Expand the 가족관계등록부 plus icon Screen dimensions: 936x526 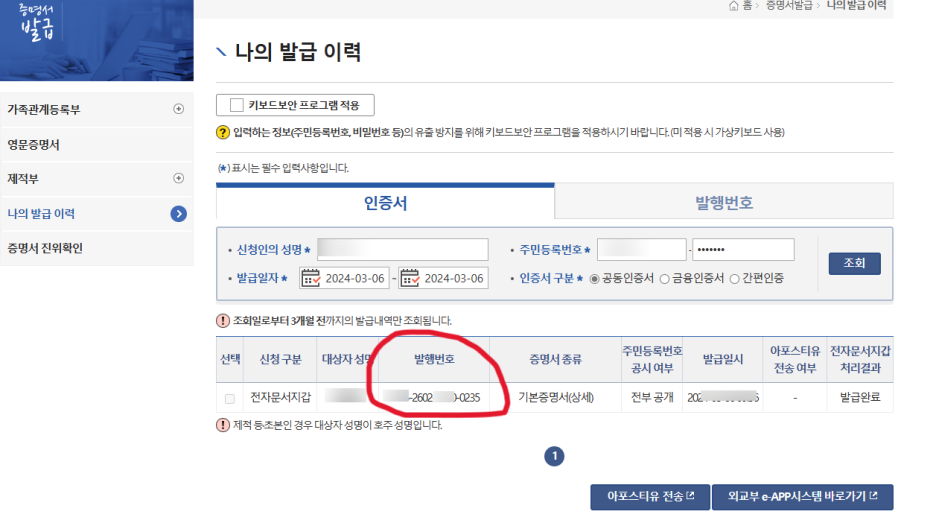(178, 109)
